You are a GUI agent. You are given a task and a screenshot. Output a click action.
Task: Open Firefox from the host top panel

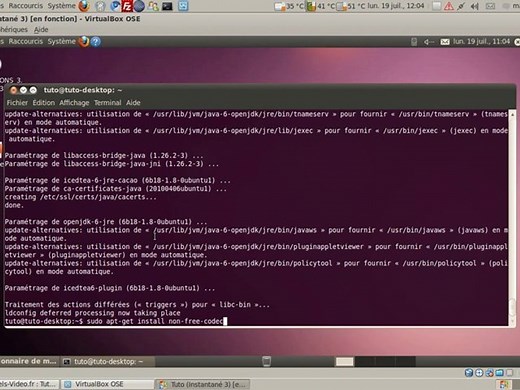(84, 6)
